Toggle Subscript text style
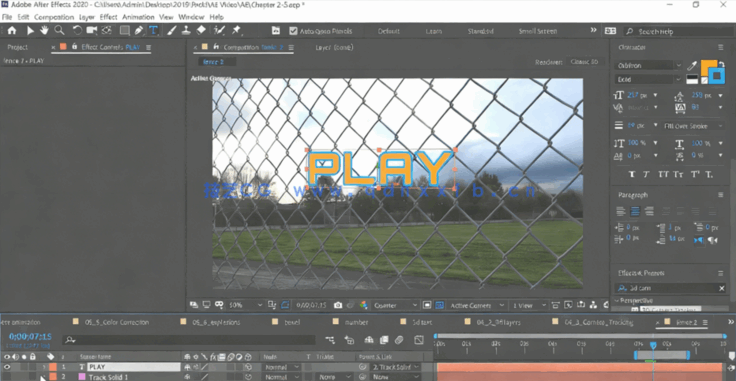The width and height of the screenshot is (736, 381). [x=709, y=174]
